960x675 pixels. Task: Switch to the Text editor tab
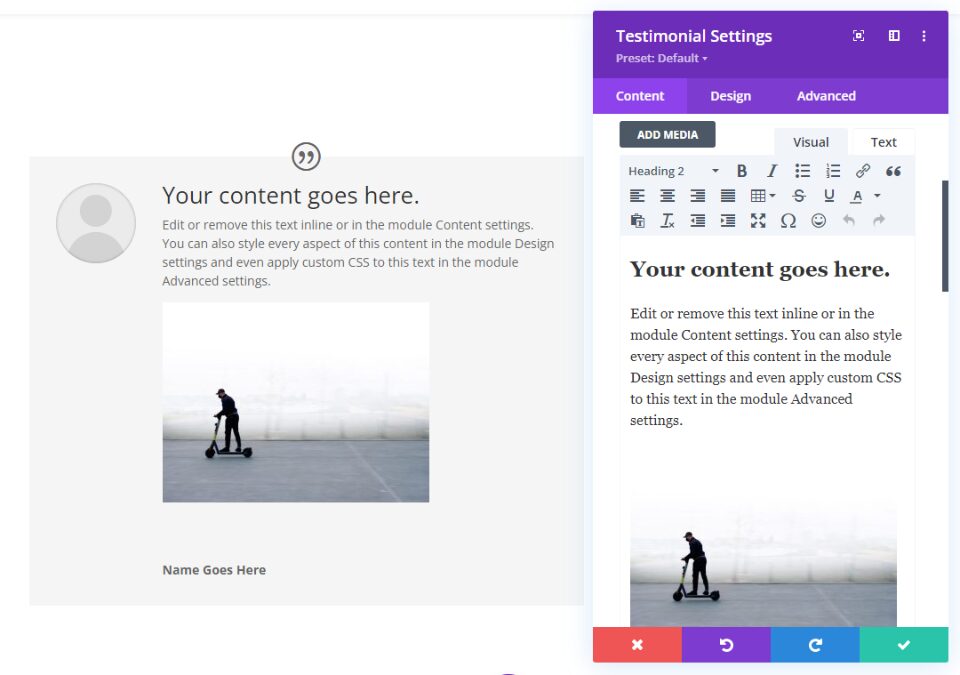[x=883, y=142]
